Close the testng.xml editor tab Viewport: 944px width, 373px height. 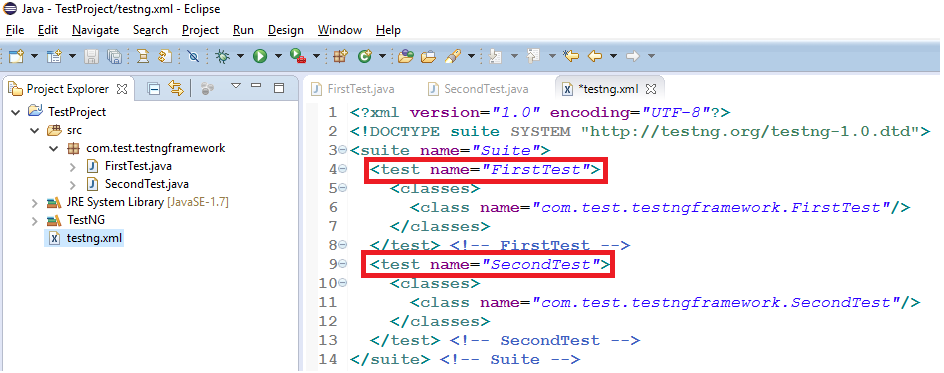tap(650, 89)
